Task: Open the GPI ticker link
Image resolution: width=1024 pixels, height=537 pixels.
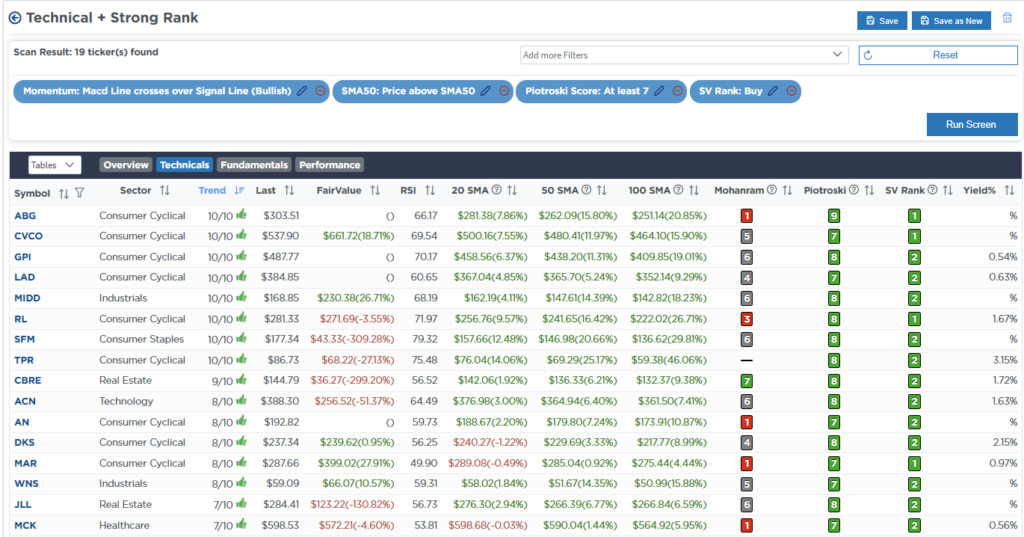Action: 23,257
